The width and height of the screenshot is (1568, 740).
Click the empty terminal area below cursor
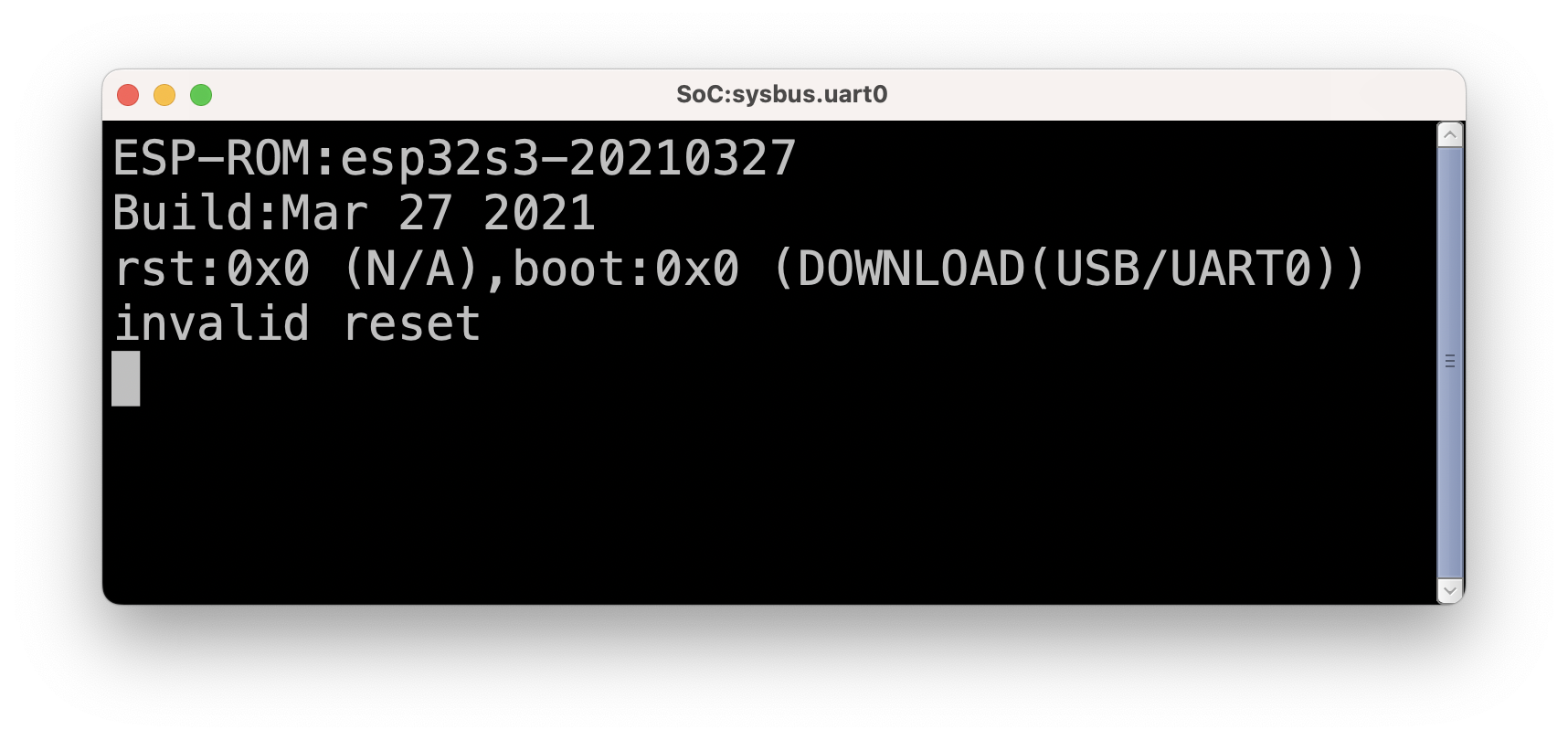(731, 502)
